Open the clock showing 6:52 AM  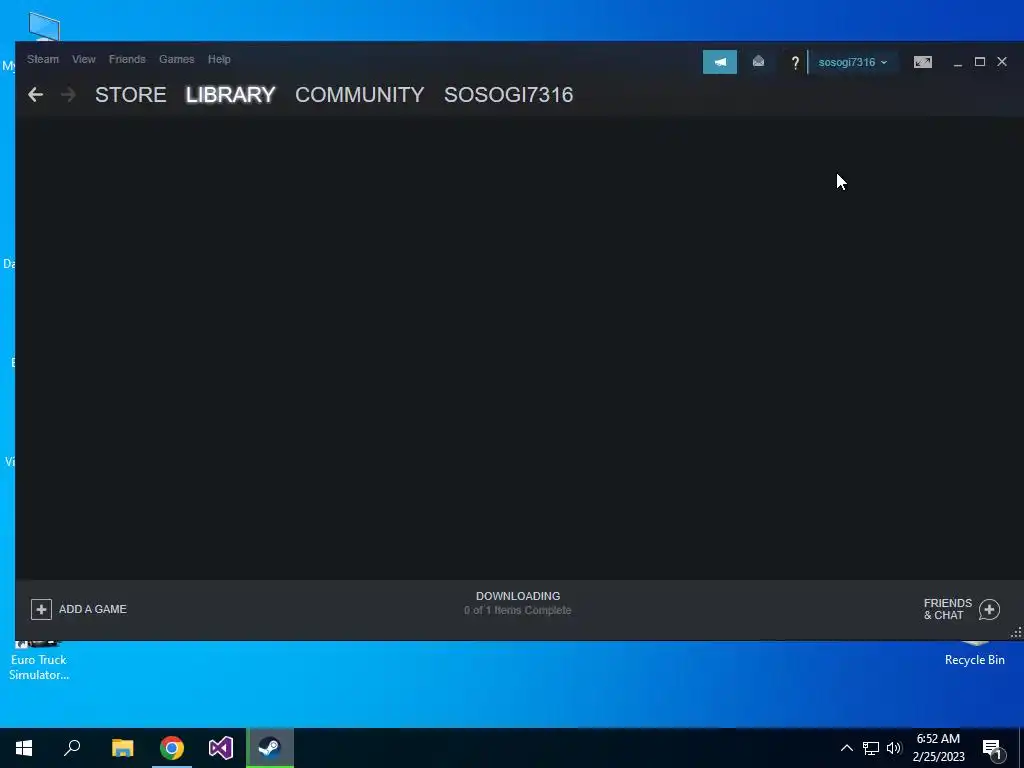point(938,748)
